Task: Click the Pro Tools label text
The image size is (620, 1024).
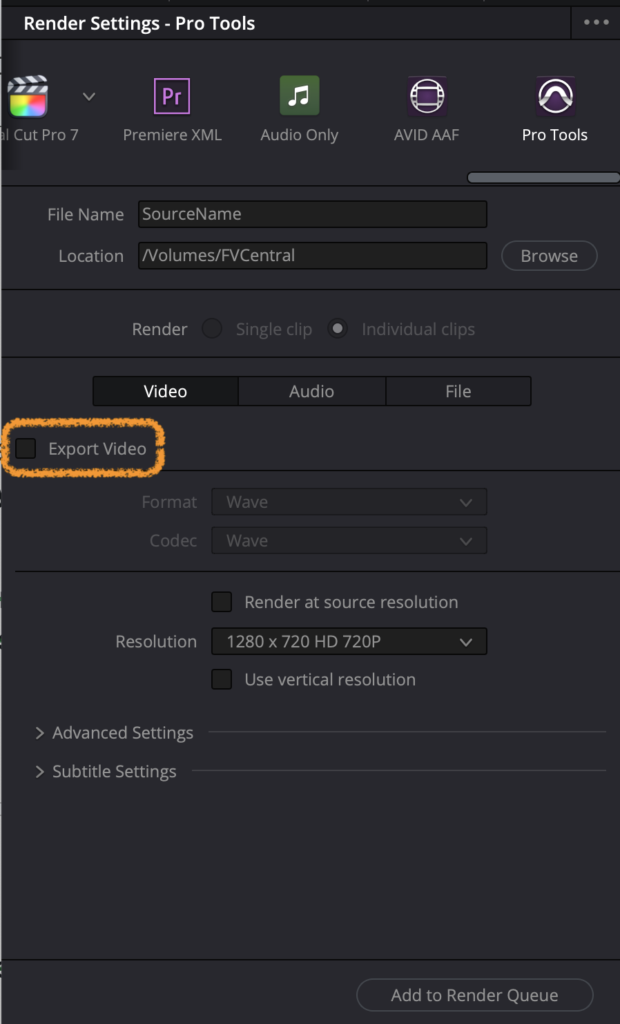Action: tap(555, 135)
